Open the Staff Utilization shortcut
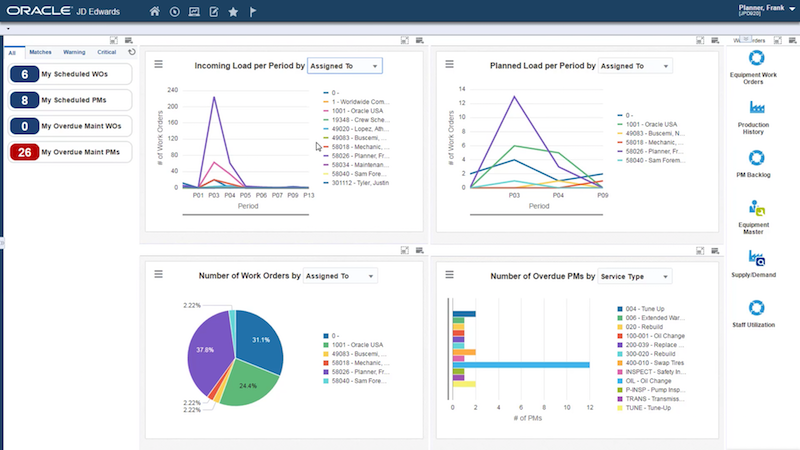Image resolution: width=800 pixels, height=450 pixels. pos(756,311)
